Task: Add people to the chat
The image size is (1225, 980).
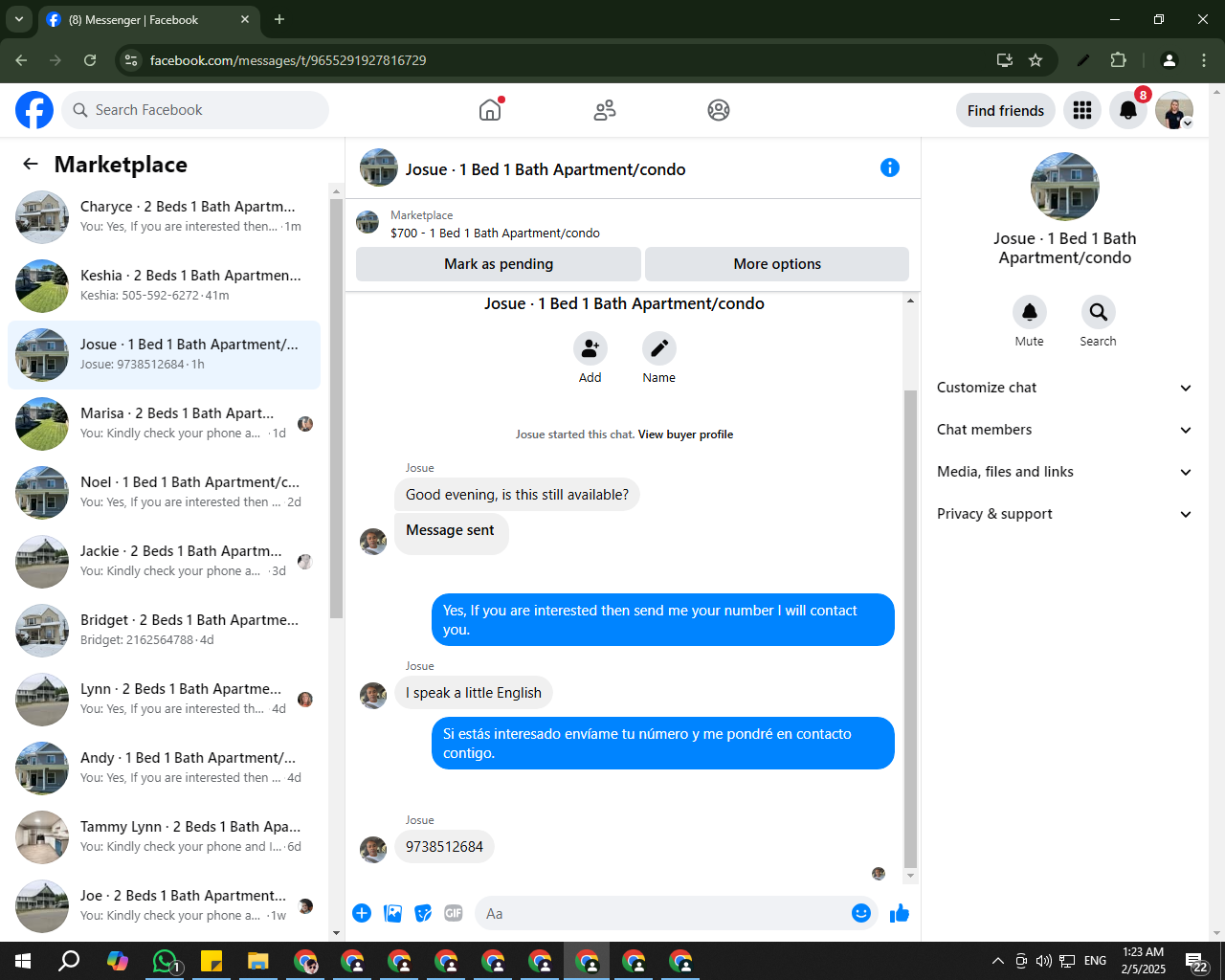Action: pyautogui.click(x=590, y=348)
